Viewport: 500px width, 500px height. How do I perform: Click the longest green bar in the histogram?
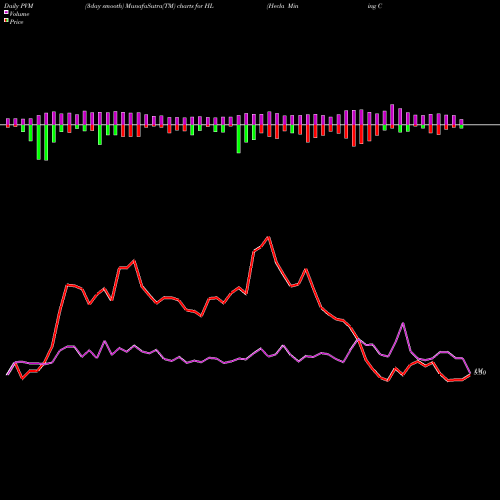[46, 143]
